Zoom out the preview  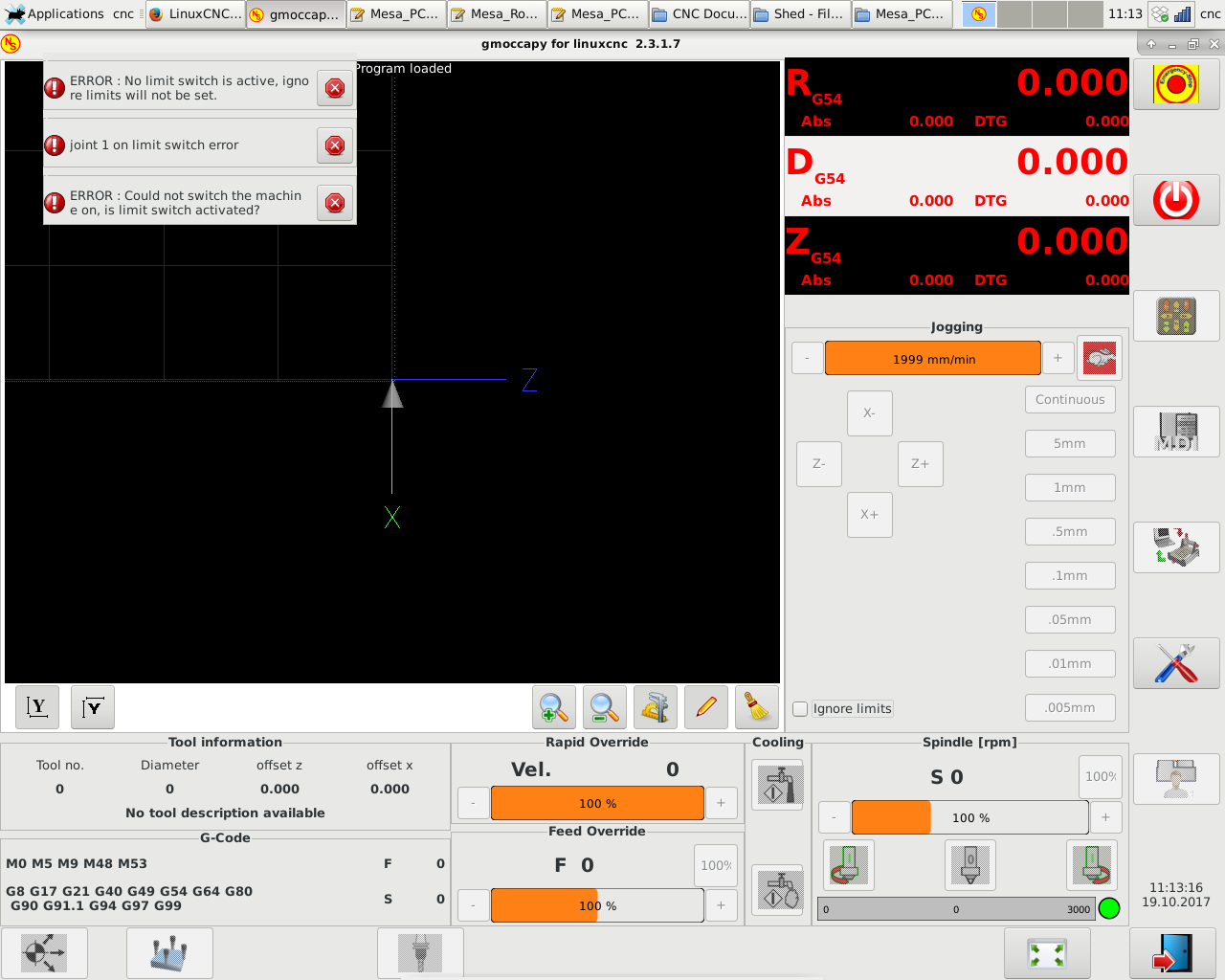(605, 708)
